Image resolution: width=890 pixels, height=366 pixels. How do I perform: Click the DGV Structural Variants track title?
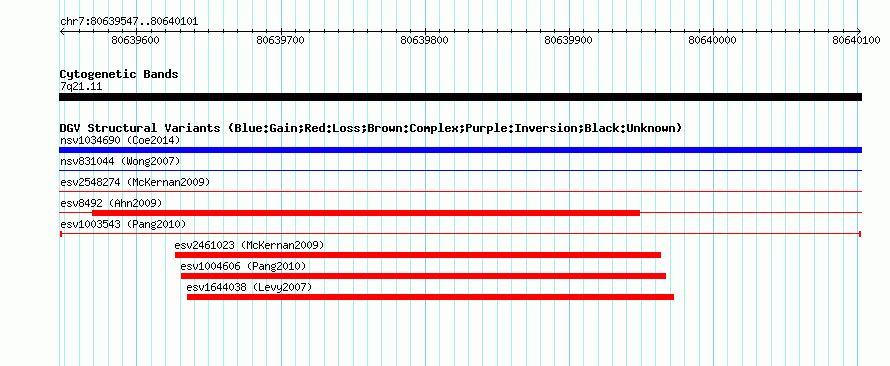pyautogui.click(x=371, y=128)
